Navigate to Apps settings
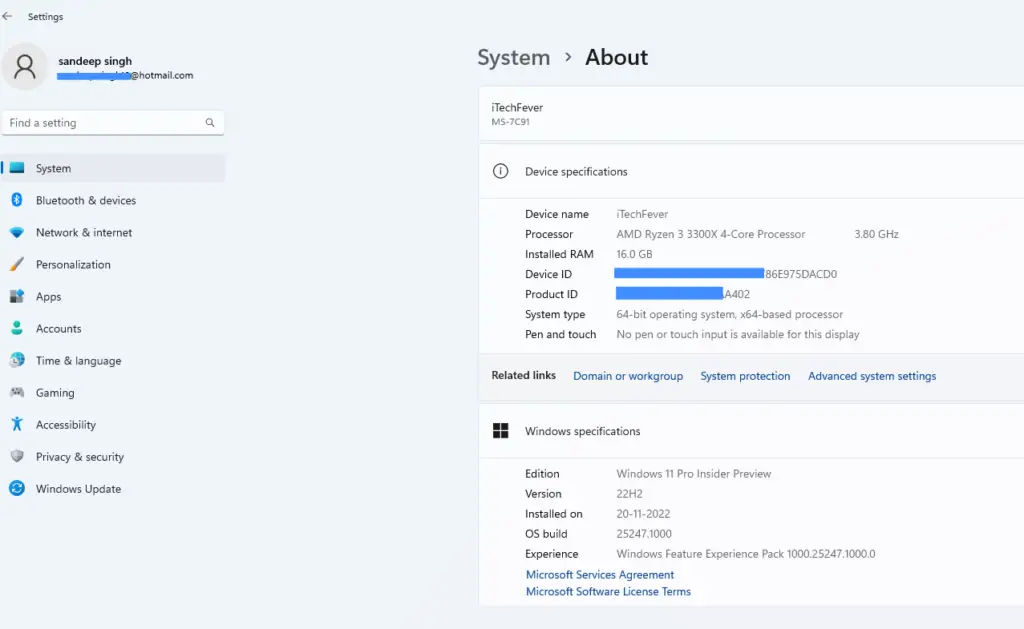The height and width of the screenshot is (629, 1024). (x=114, y=296)
